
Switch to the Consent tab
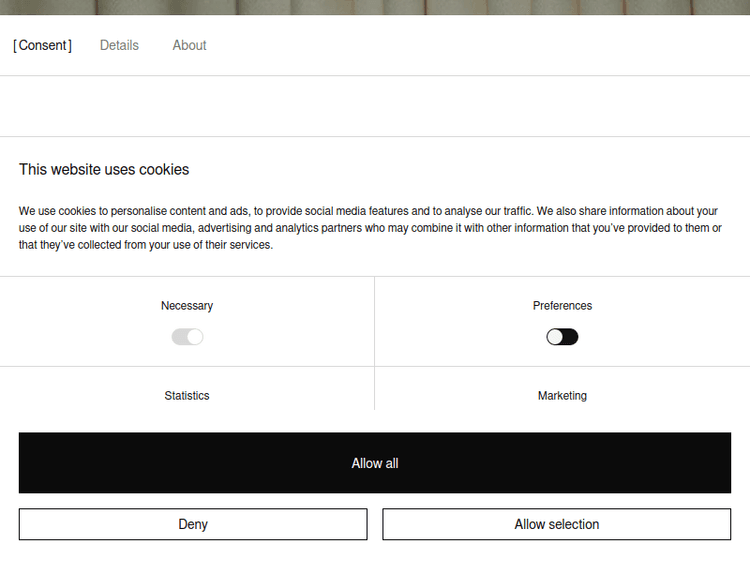[x=43, y=45]
